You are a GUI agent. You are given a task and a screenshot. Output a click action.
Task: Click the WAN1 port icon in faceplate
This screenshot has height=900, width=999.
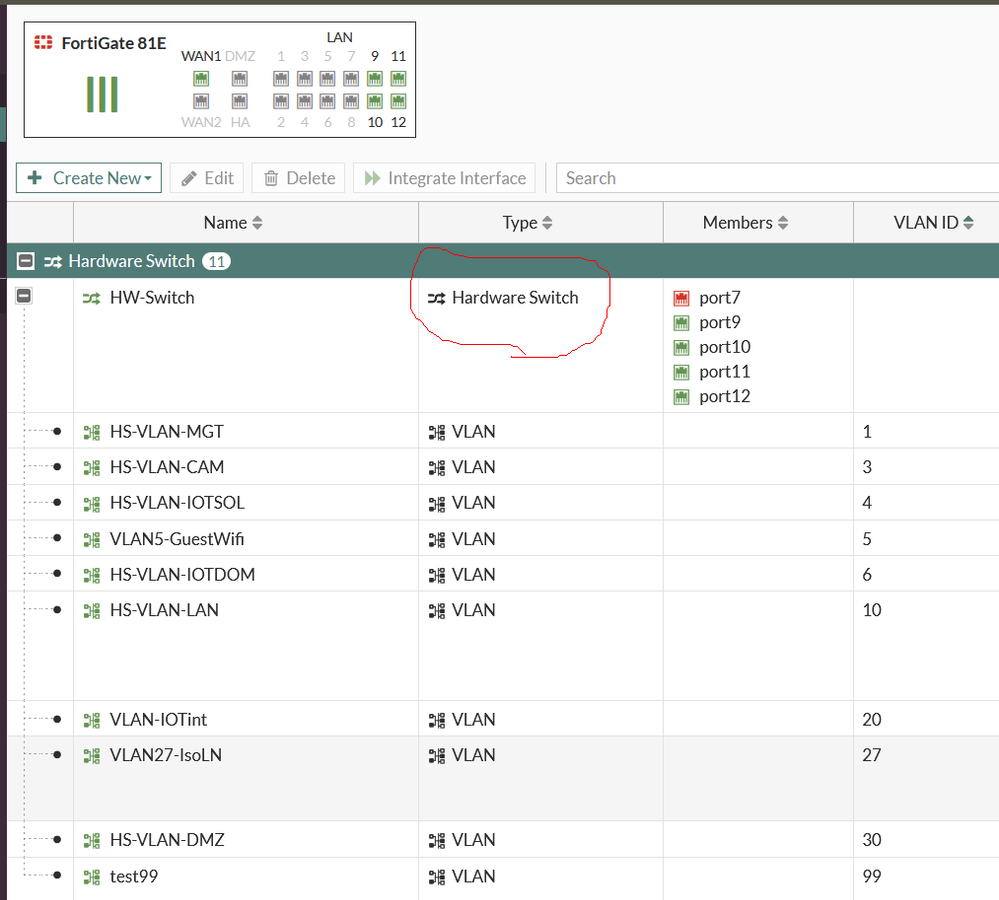tap(201, 78)
